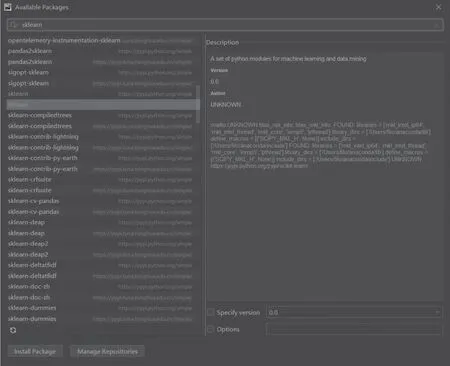Screen dimensions: 450x366
Task: Install the selected package with Install Package
Action: 35,351
